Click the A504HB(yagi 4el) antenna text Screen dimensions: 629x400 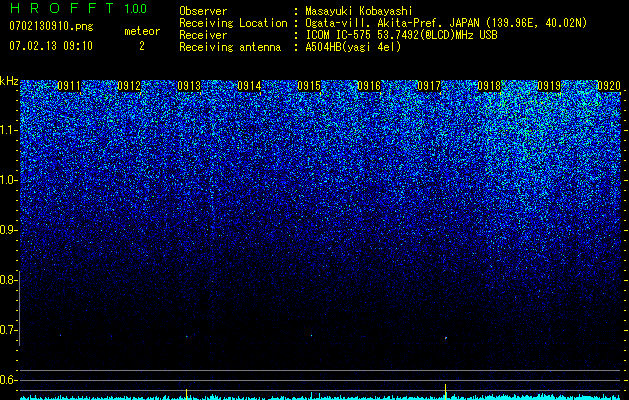353,47
